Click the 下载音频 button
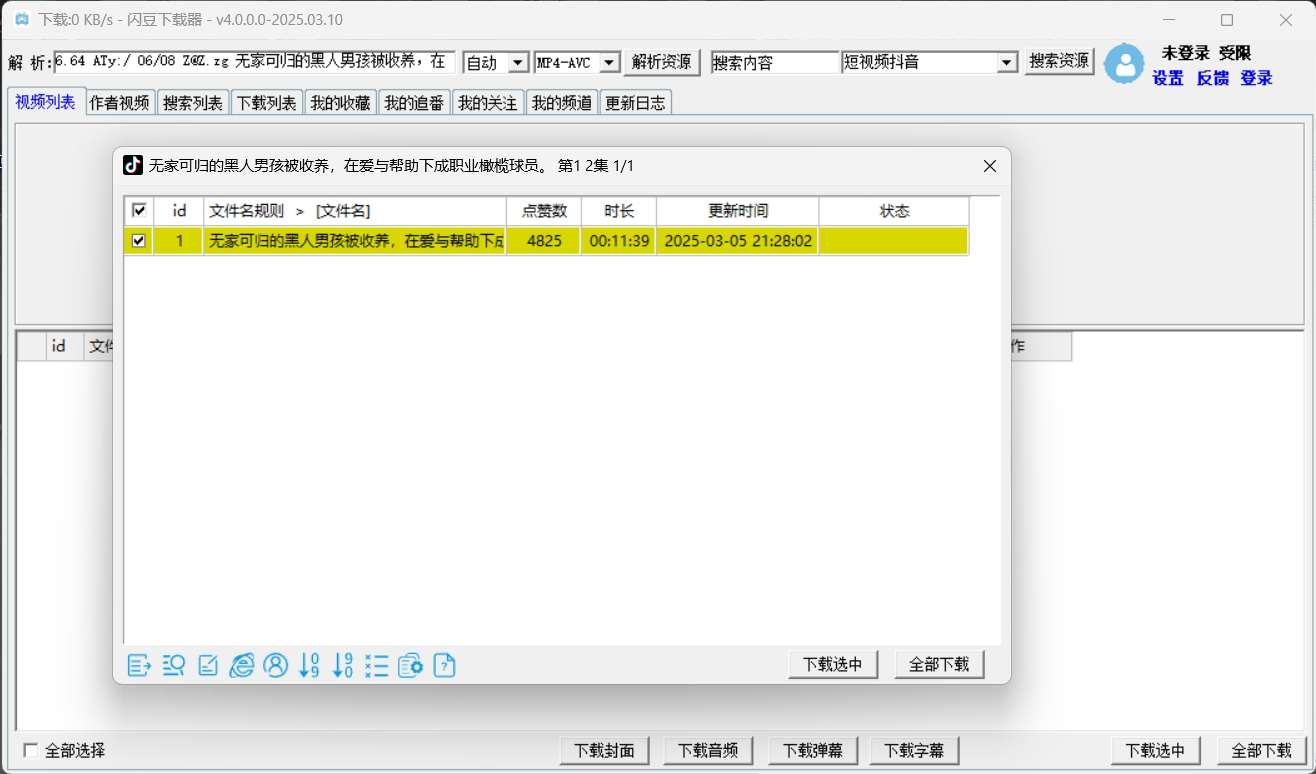1316x774 pixels. tap(709, 751)
